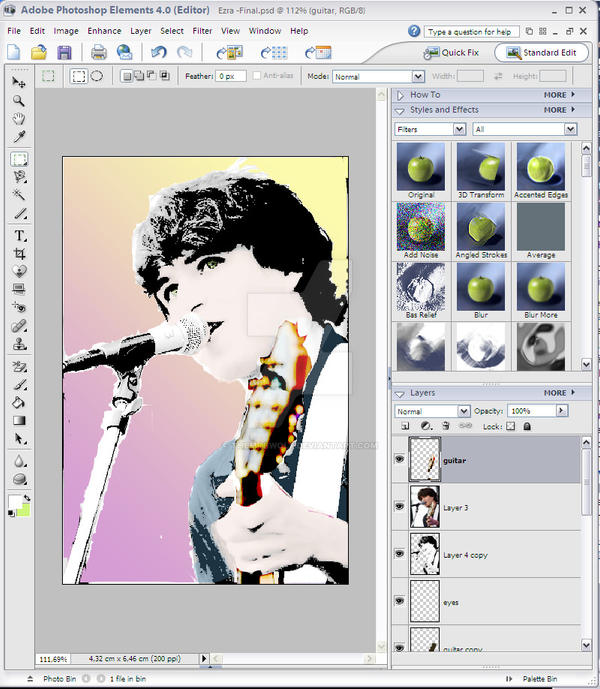Select the Zoom magnifier tool
The image size is (600, 689).
pyautogui.click(x=18, y=101)
